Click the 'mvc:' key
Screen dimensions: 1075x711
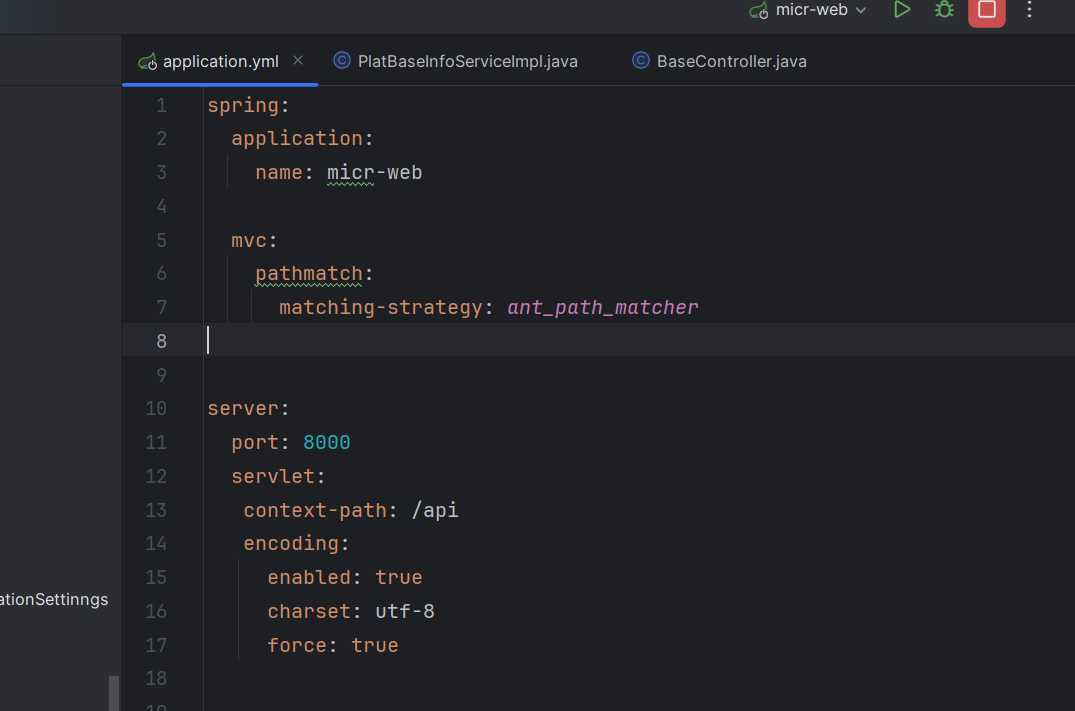point(254,241)
